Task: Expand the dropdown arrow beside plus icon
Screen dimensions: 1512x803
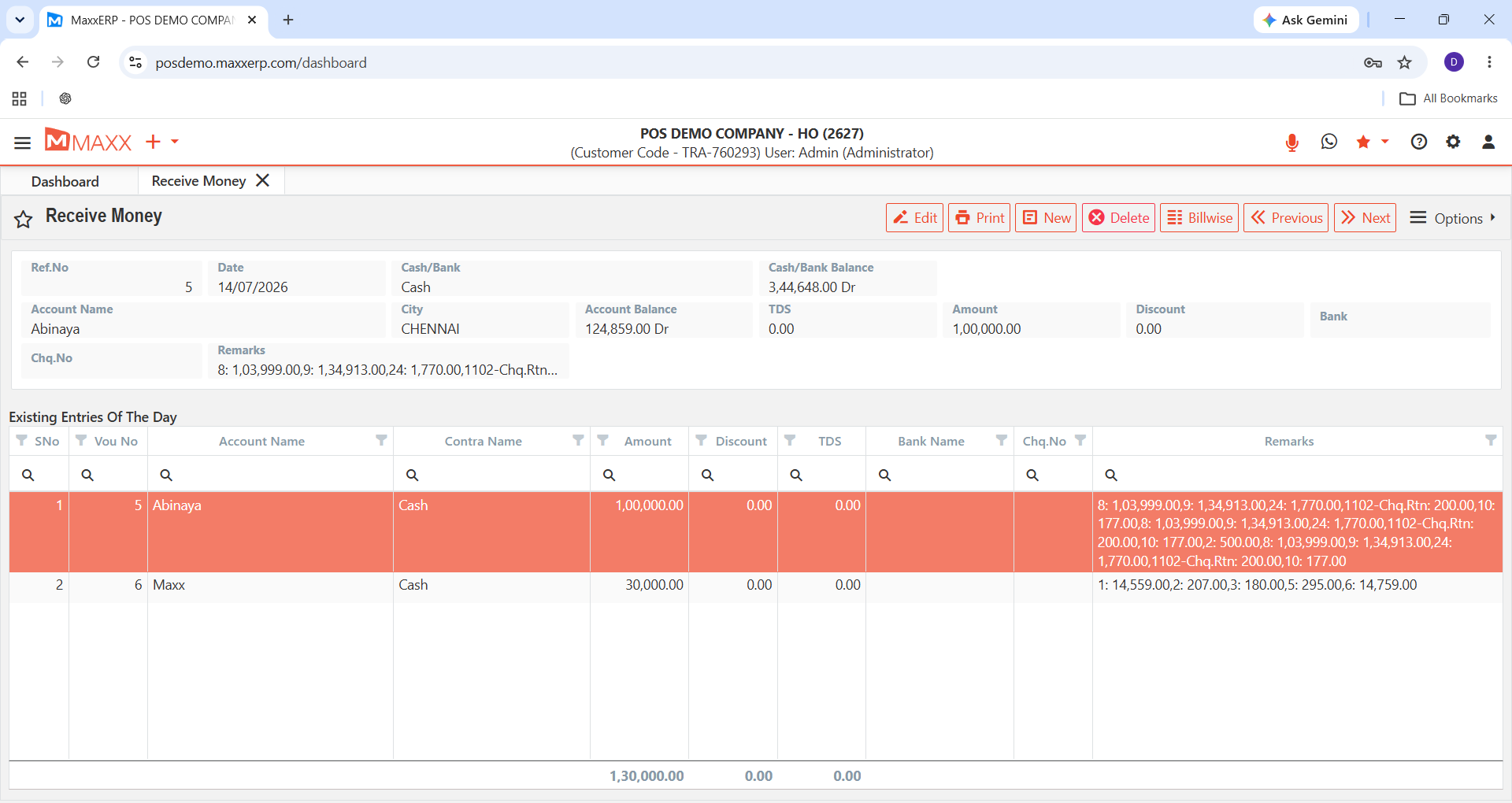Action: click(175, 142)
